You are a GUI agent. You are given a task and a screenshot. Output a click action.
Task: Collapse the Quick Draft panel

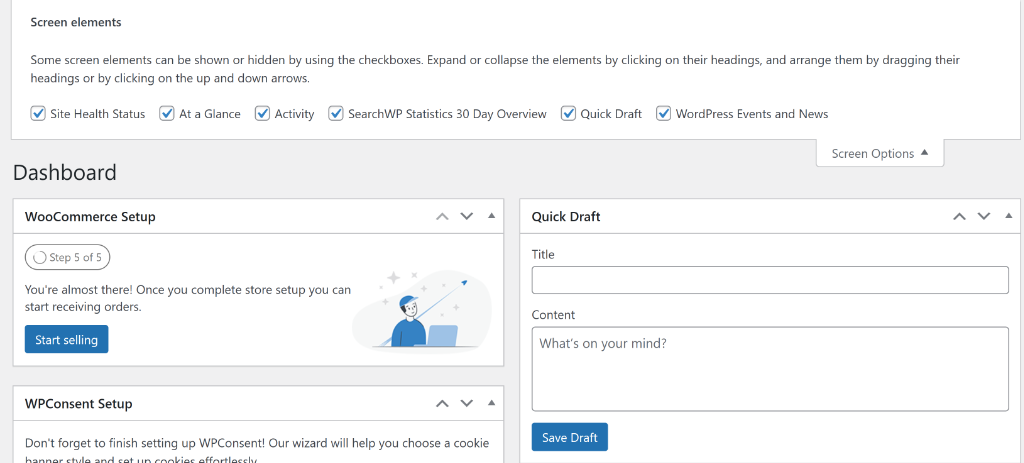[1009, 216]
